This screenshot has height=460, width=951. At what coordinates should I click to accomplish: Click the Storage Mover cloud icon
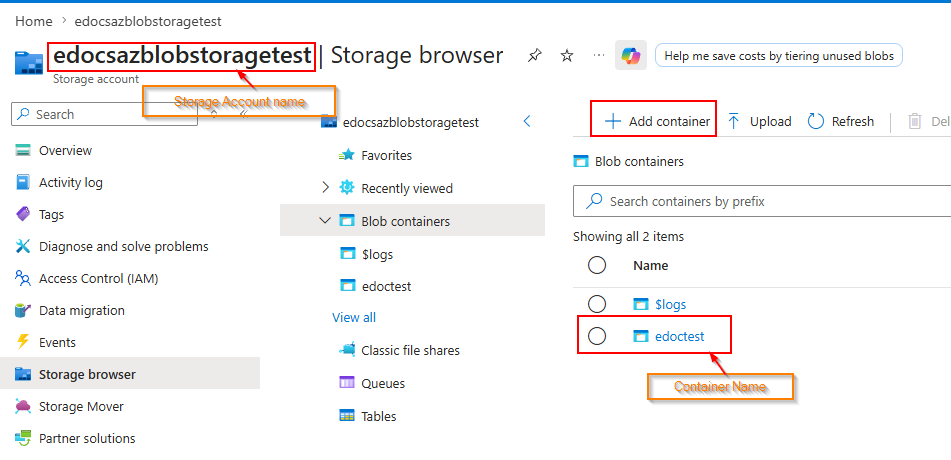tap(22, 406)
